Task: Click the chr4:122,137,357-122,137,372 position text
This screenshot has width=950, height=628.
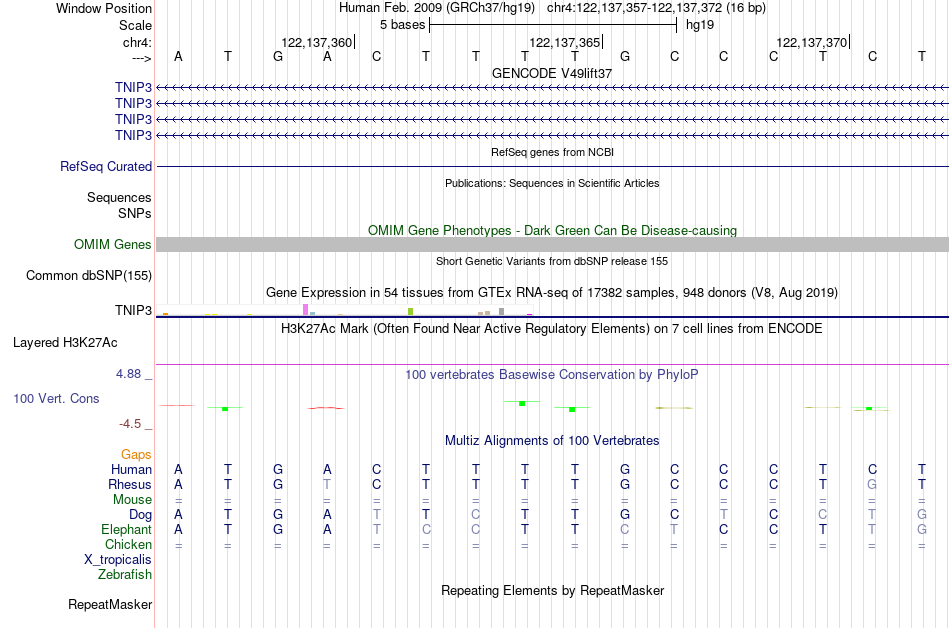Action: (x=656, y=8)
